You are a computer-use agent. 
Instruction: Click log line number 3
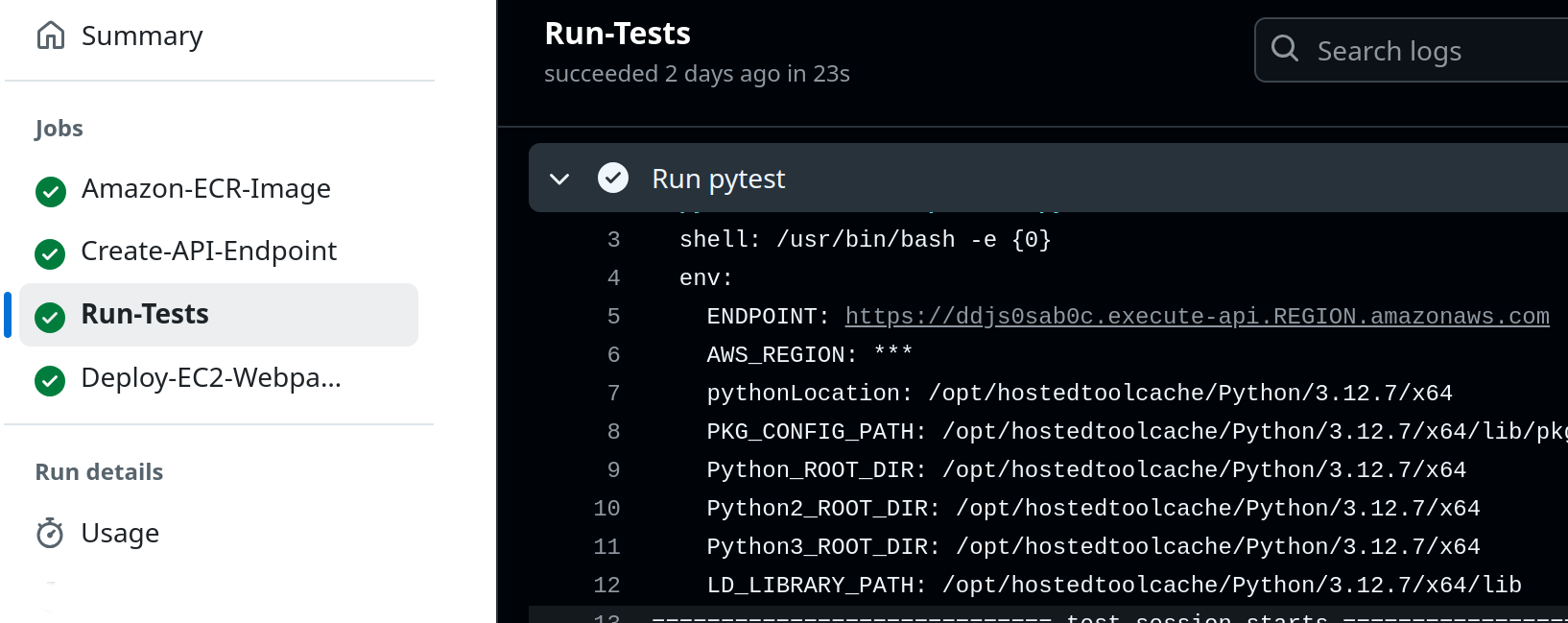point(613,240)
